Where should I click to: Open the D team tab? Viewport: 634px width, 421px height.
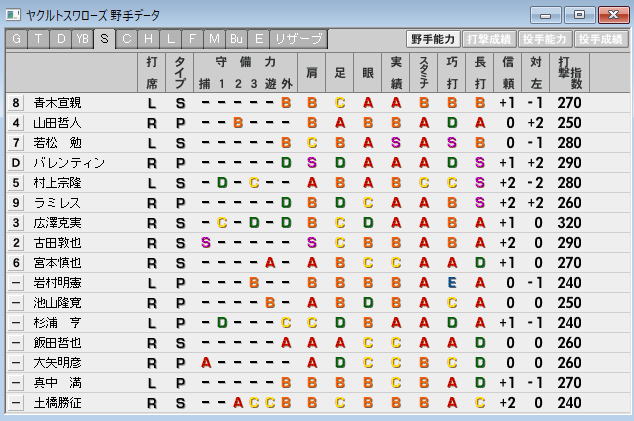click(x=60, y=39)
